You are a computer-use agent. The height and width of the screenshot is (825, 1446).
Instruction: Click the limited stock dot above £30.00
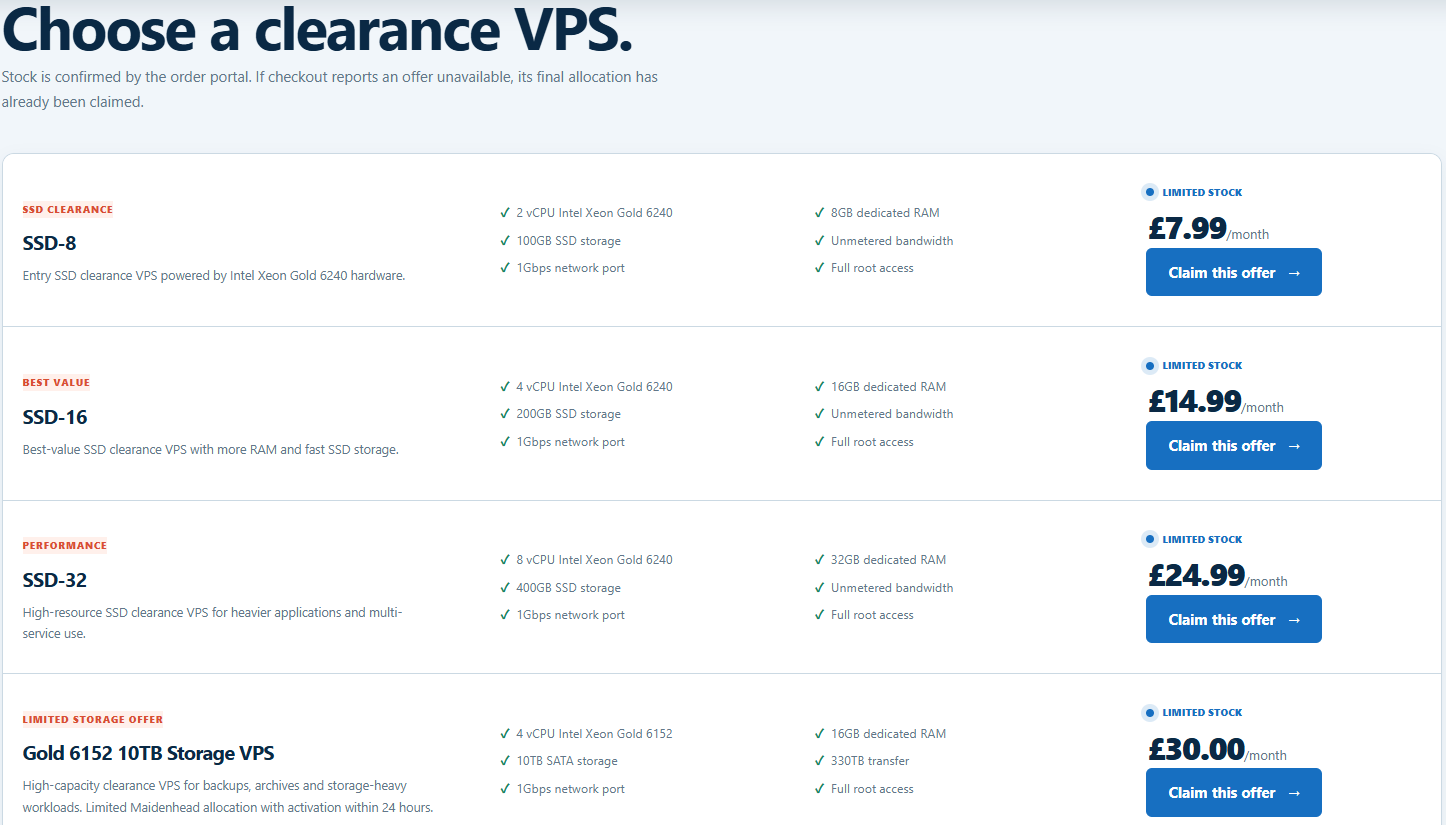point(1150,712)
